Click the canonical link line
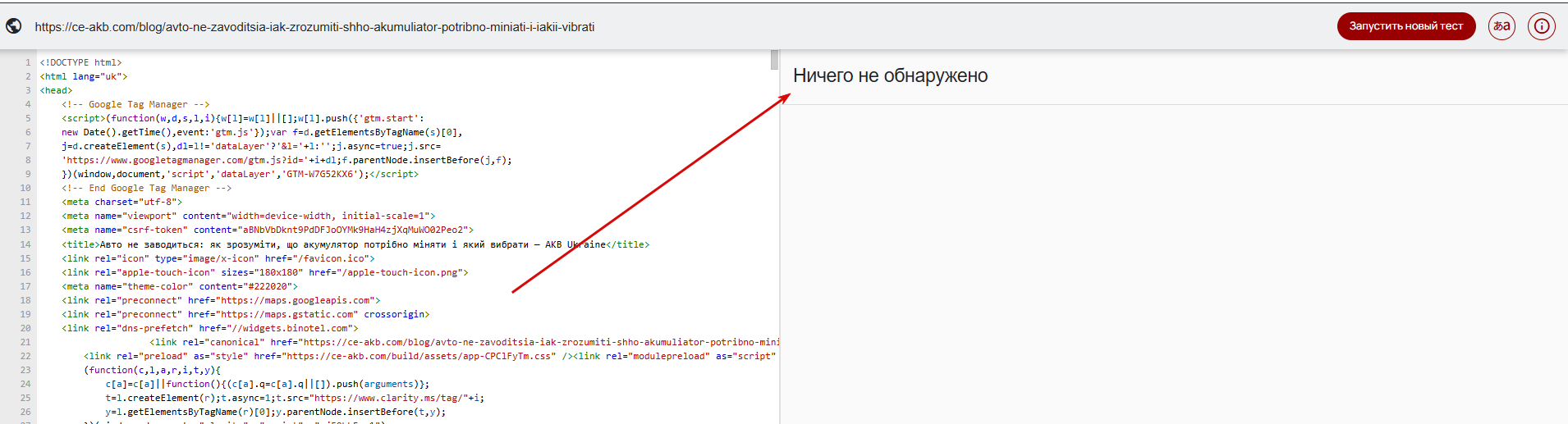Screen dimensions: 1568x424 464,342
